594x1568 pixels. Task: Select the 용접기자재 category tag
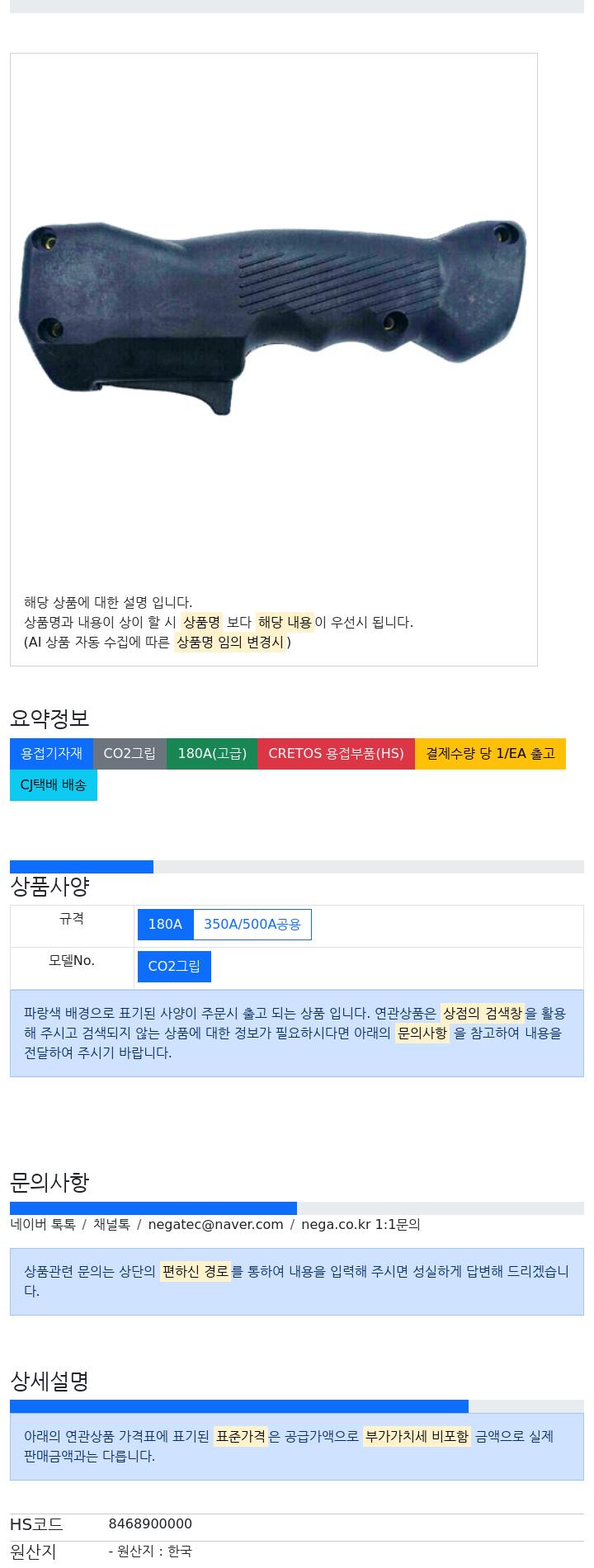tap(51, 754)
